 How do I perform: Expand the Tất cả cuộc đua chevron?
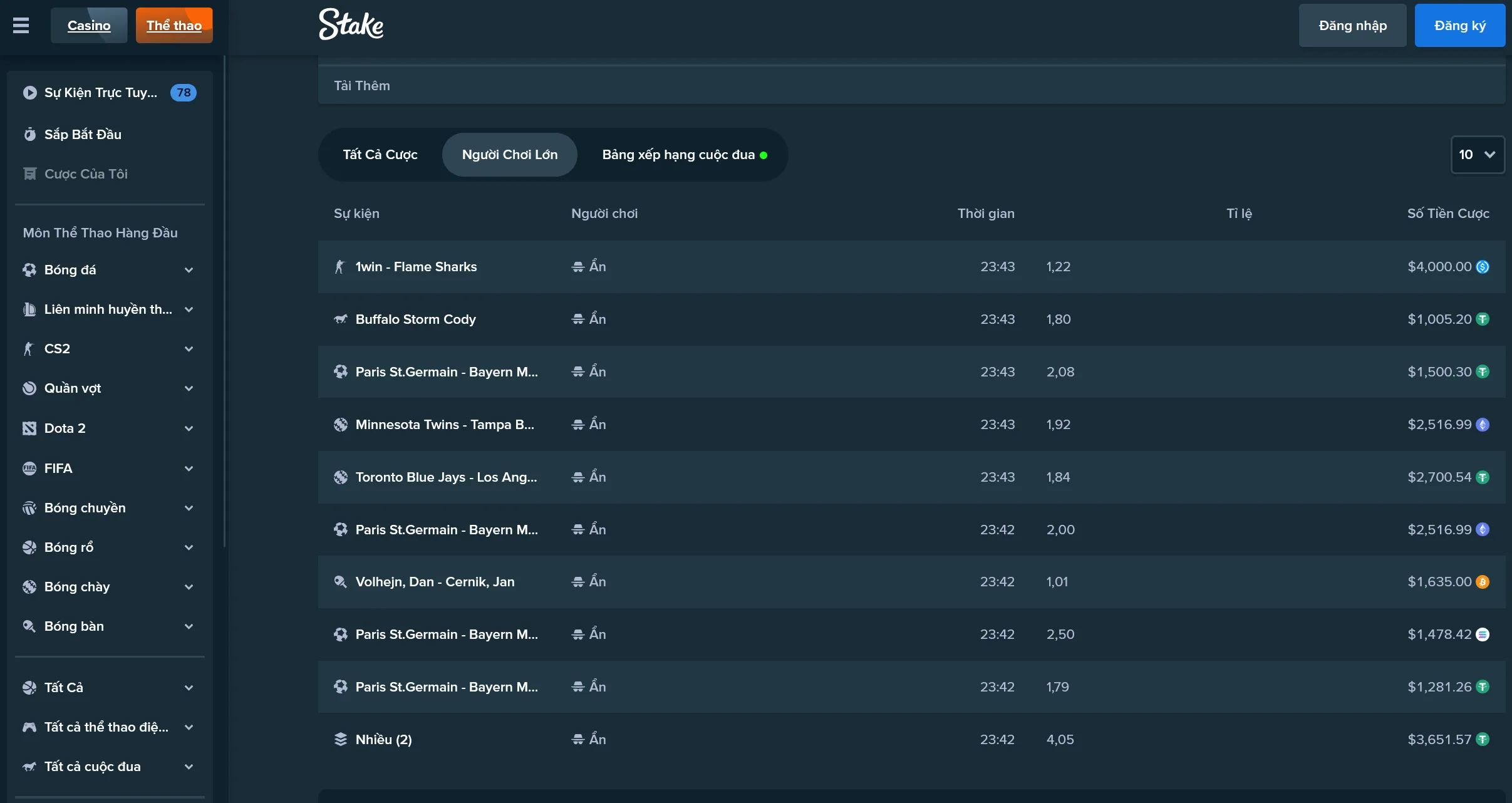click(x=189, y=767)
